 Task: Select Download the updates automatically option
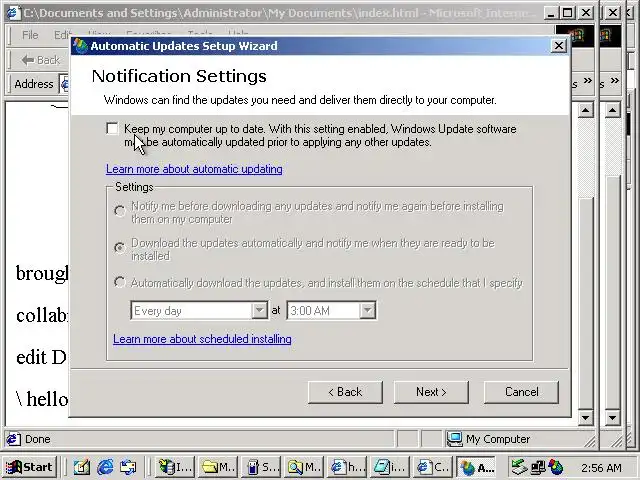tap(120, 247)
